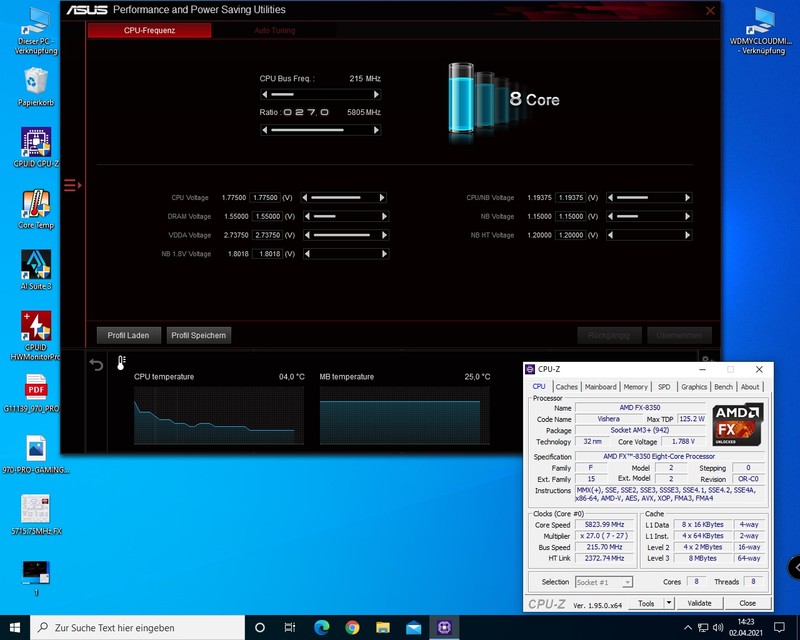Click the CPU-Z icon on the taskbar

(444, 628)
